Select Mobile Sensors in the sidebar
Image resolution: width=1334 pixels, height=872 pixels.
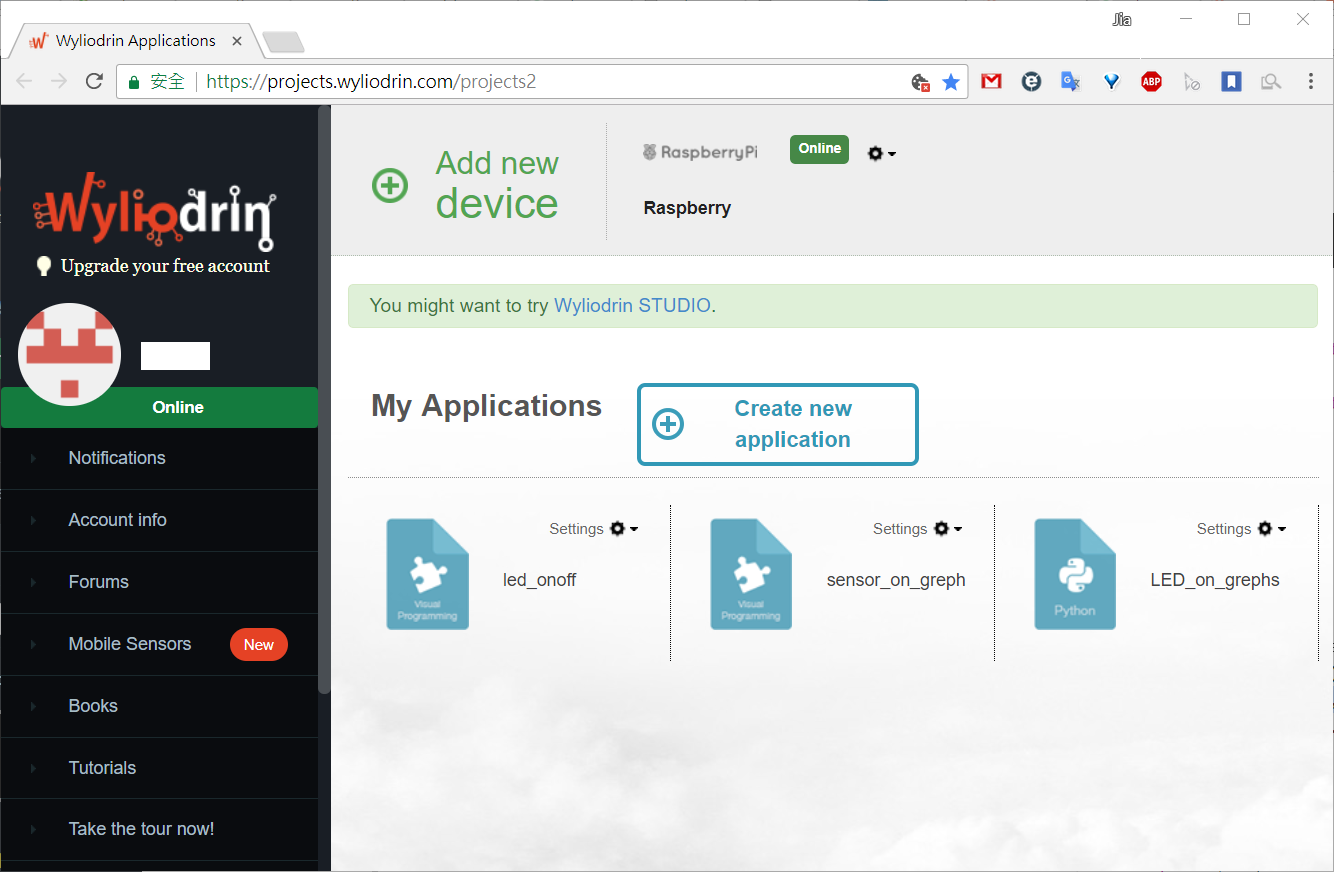click(130, 644)
